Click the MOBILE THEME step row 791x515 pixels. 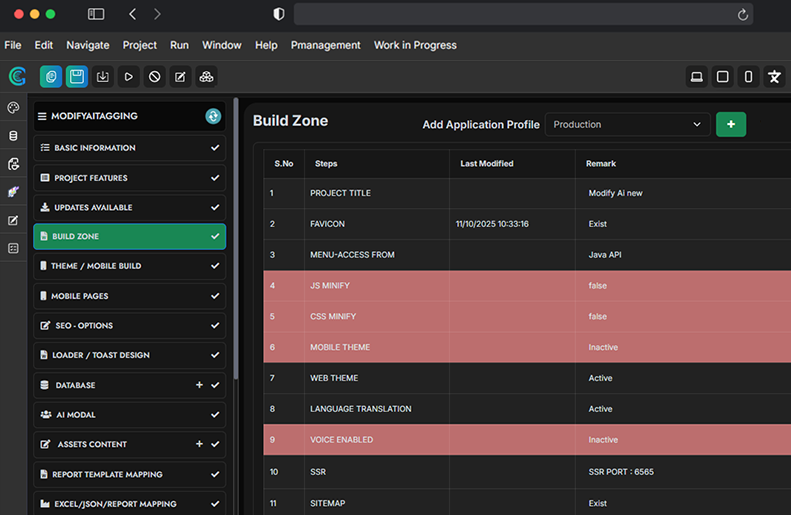click(527, 347)
